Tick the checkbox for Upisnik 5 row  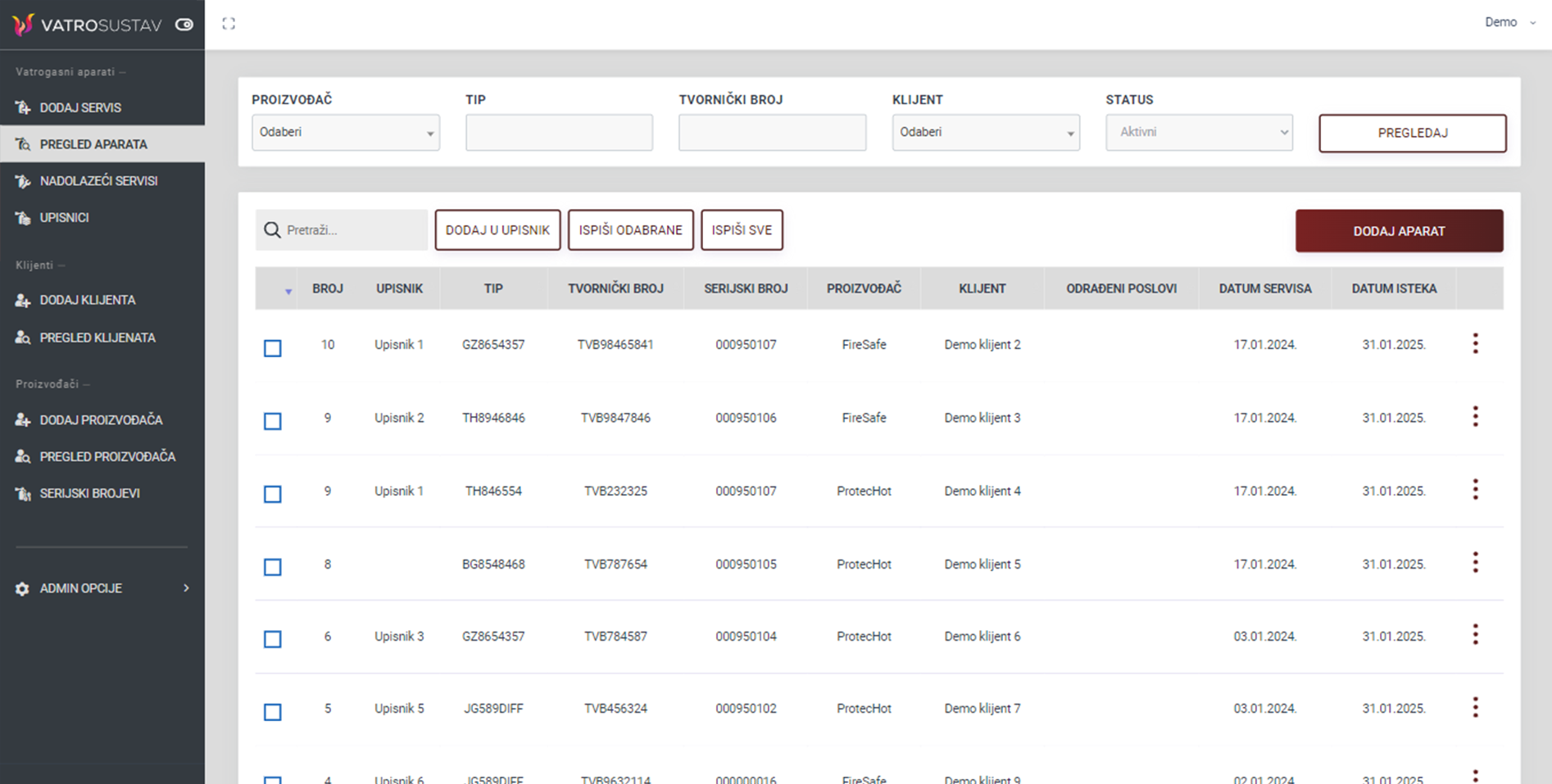273,712
